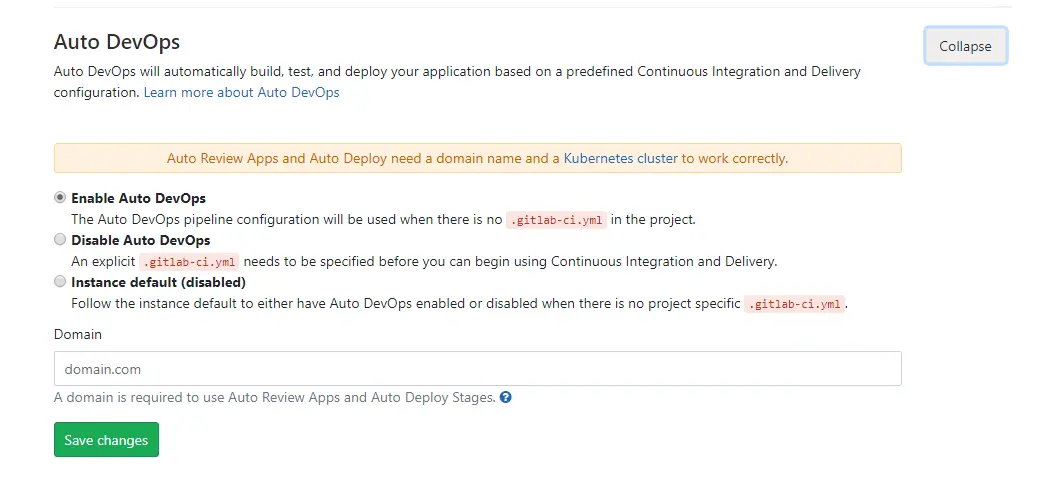Save changes with the green button
This screenshot has width=1056, height=480.
pos(106,440)
